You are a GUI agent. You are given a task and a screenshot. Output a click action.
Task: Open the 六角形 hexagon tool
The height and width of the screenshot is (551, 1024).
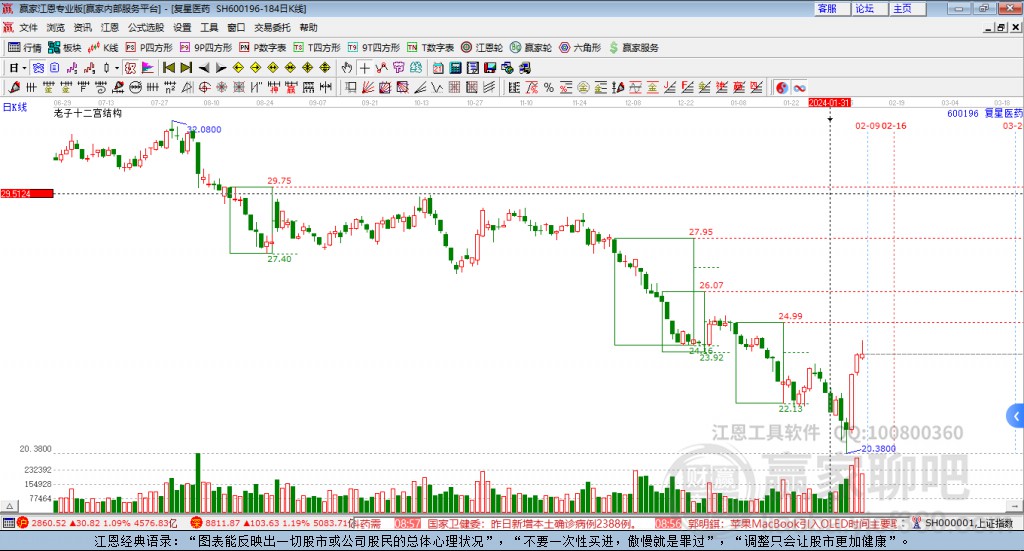(x=580, y=48)
